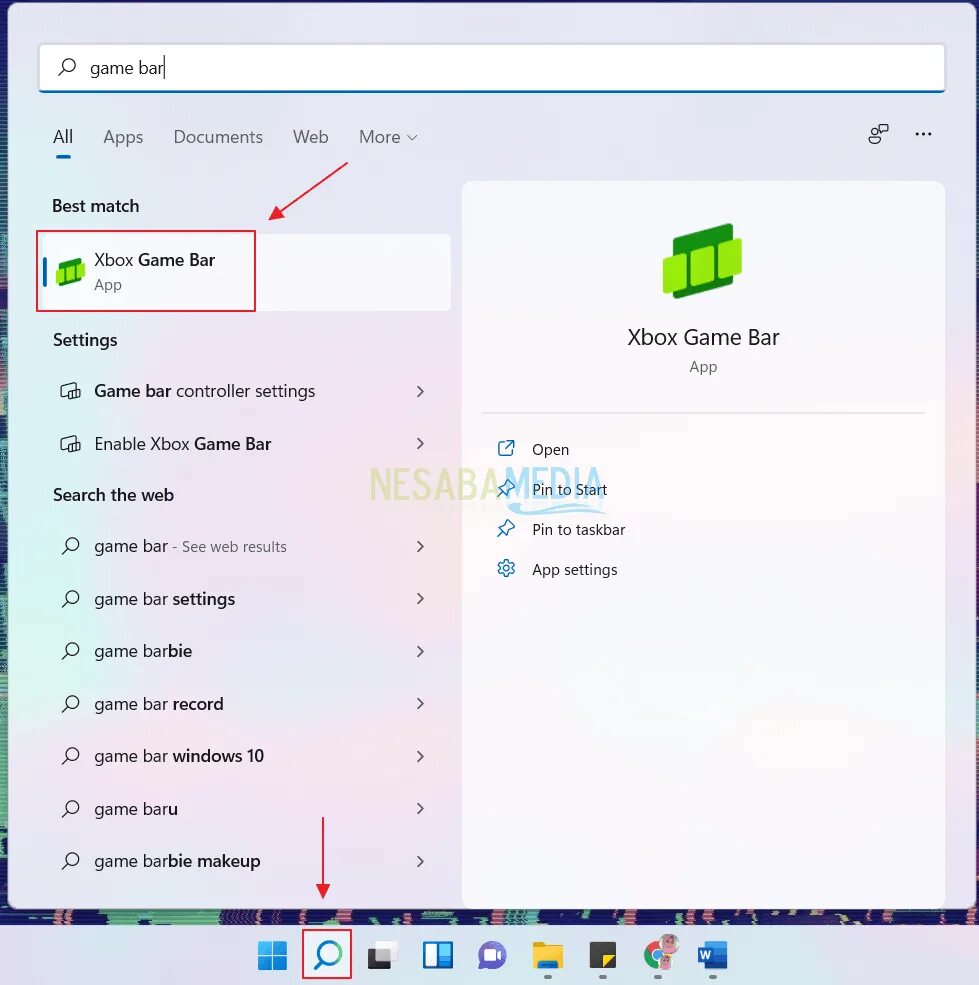
Task: Open File Explorer from taskbar
Action: (547, 955)
